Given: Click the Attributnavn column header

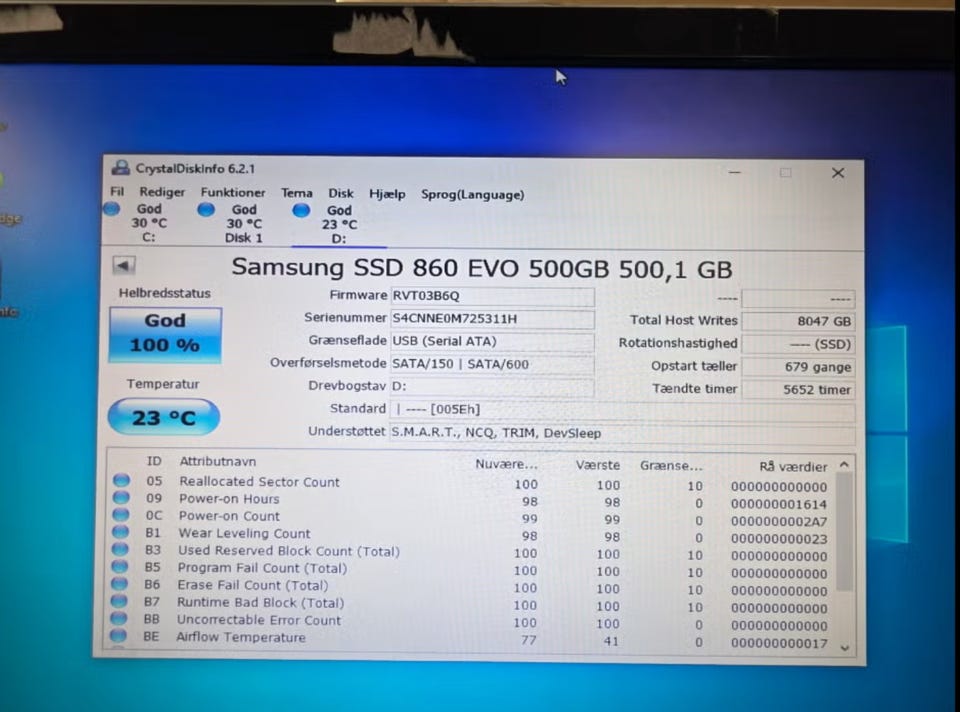Looking at the screenshot, I should click(217, 462).
